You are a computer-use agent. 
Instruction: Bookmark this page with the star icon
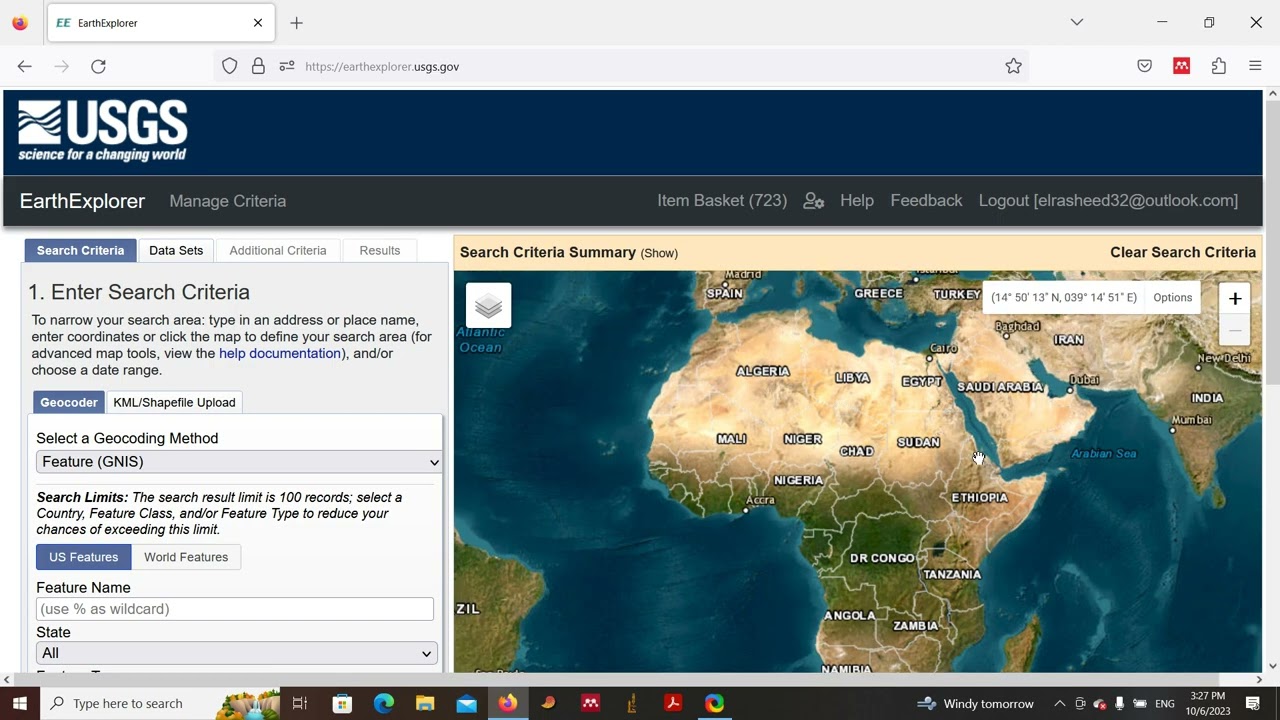tap(1013, 66)
